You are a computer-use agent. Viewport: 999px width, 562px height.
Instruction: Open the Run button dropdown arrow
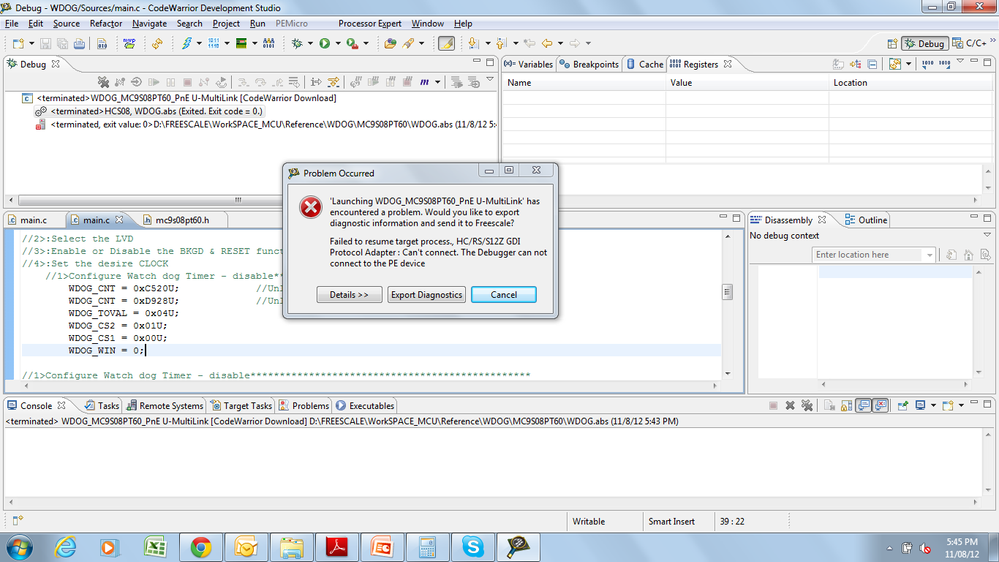[338, 43]
